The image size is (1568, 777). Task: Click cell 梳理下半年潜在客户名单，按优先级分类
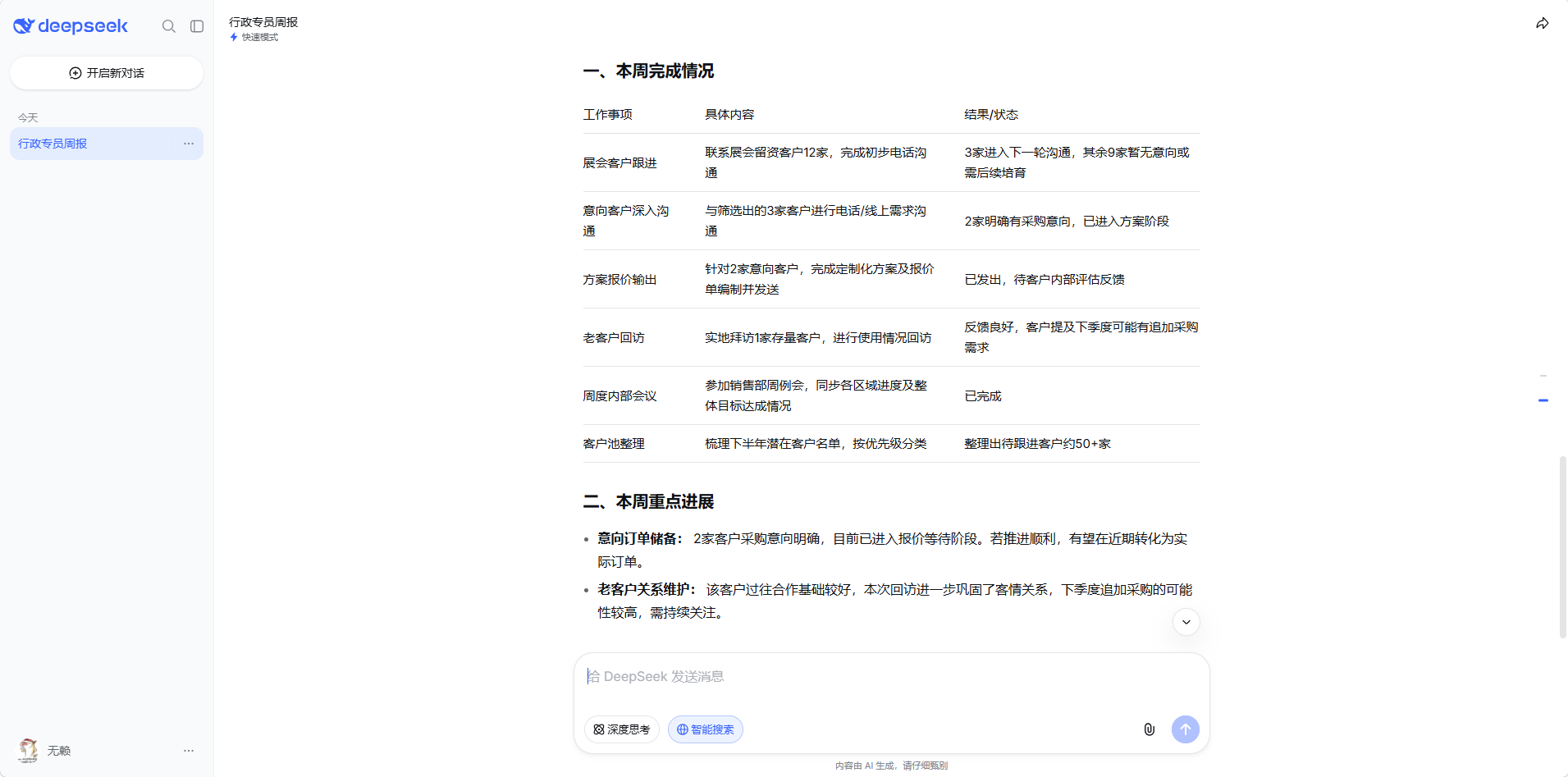[x=816, y=444]
